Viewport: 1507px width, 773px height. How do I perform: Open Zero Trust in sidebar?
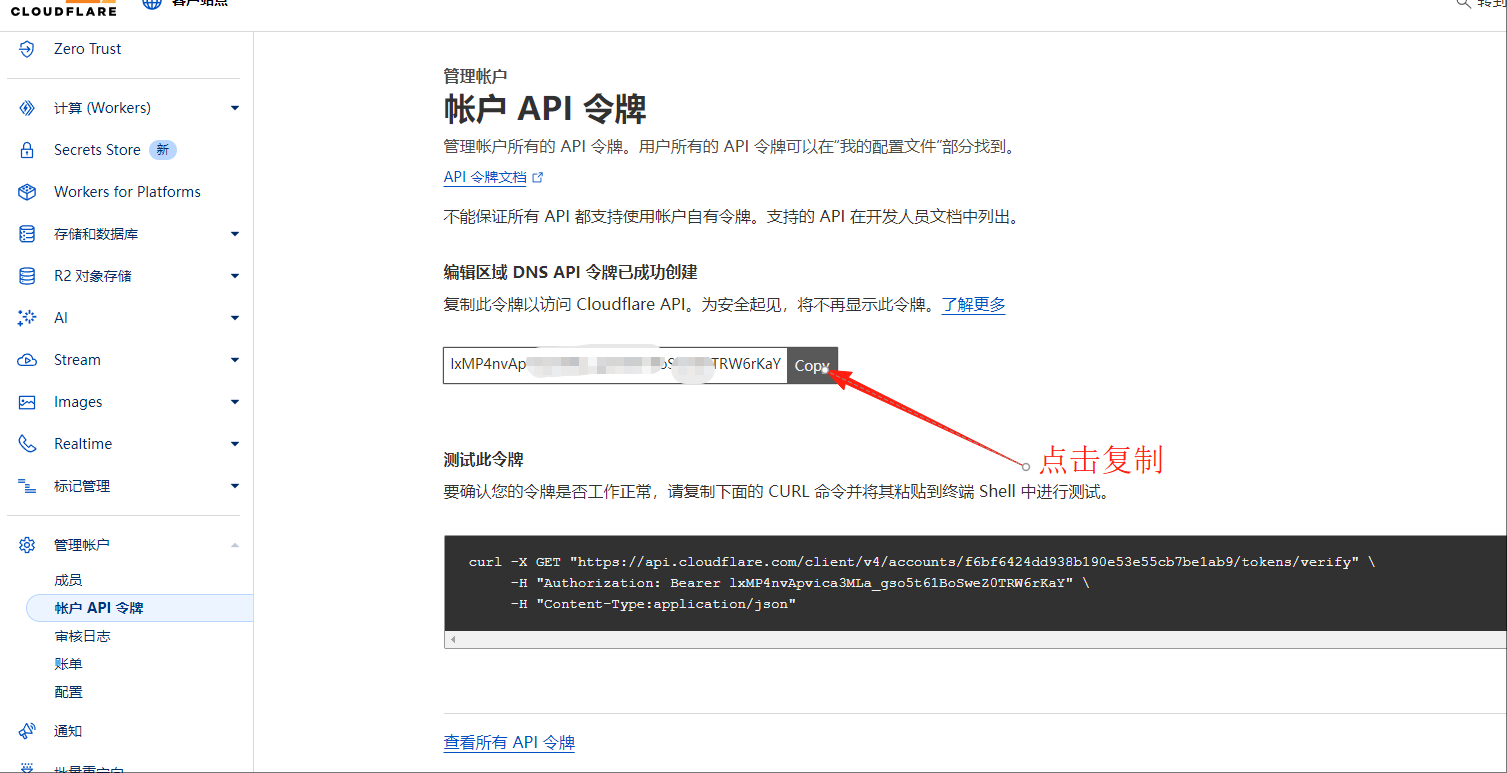88,49
